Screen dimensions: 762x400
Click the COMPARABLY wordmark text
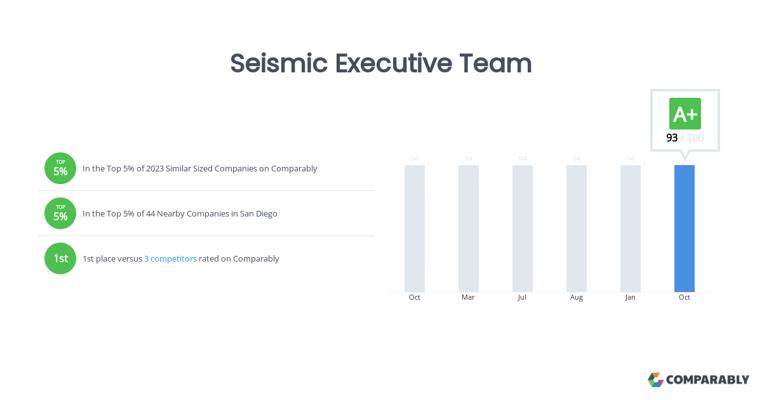click(708, 380)
